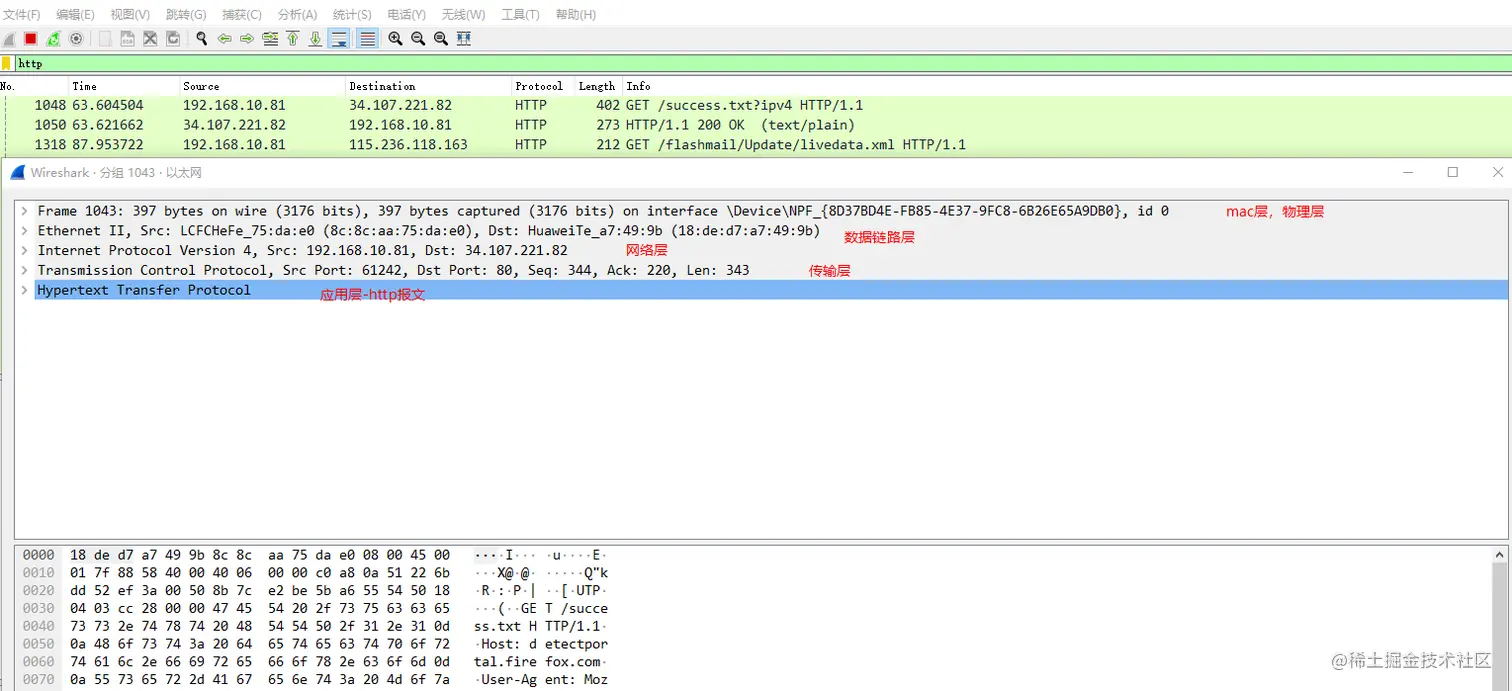Go forward to next packet arrow
Viewport: 1512px width, 691px height.
[x=247, y=39]
